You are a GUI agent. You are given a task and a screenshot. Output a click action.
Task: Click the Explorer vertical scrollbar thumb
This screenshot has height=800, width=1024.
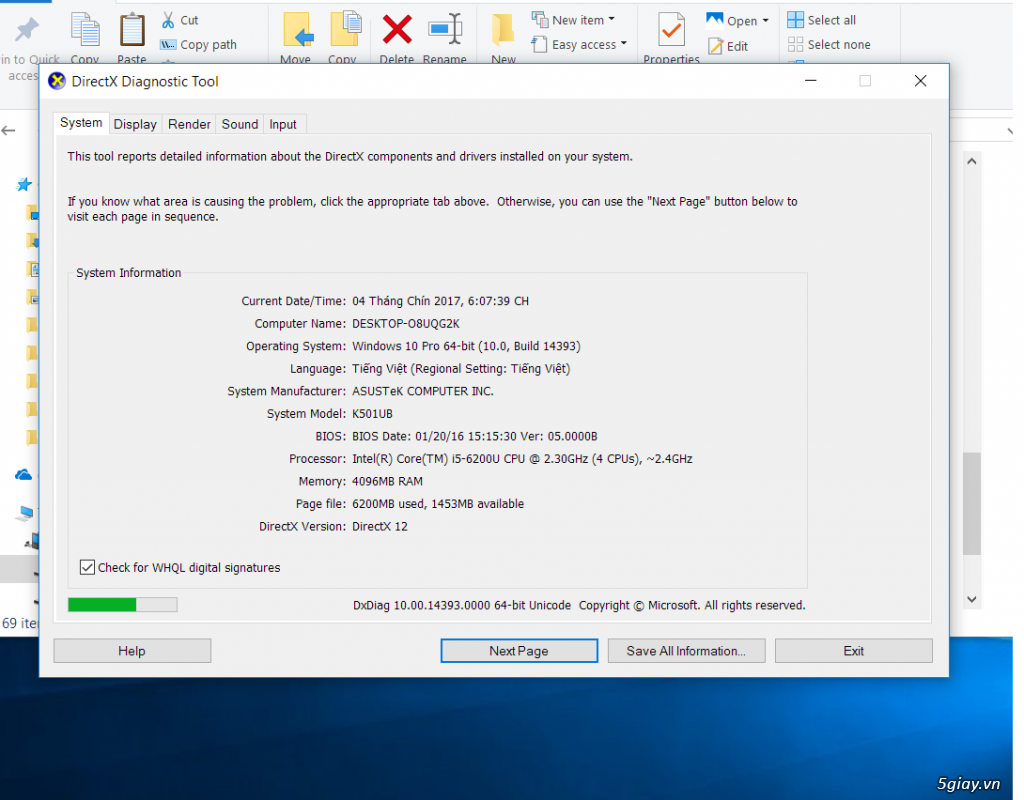coord(971,503)
